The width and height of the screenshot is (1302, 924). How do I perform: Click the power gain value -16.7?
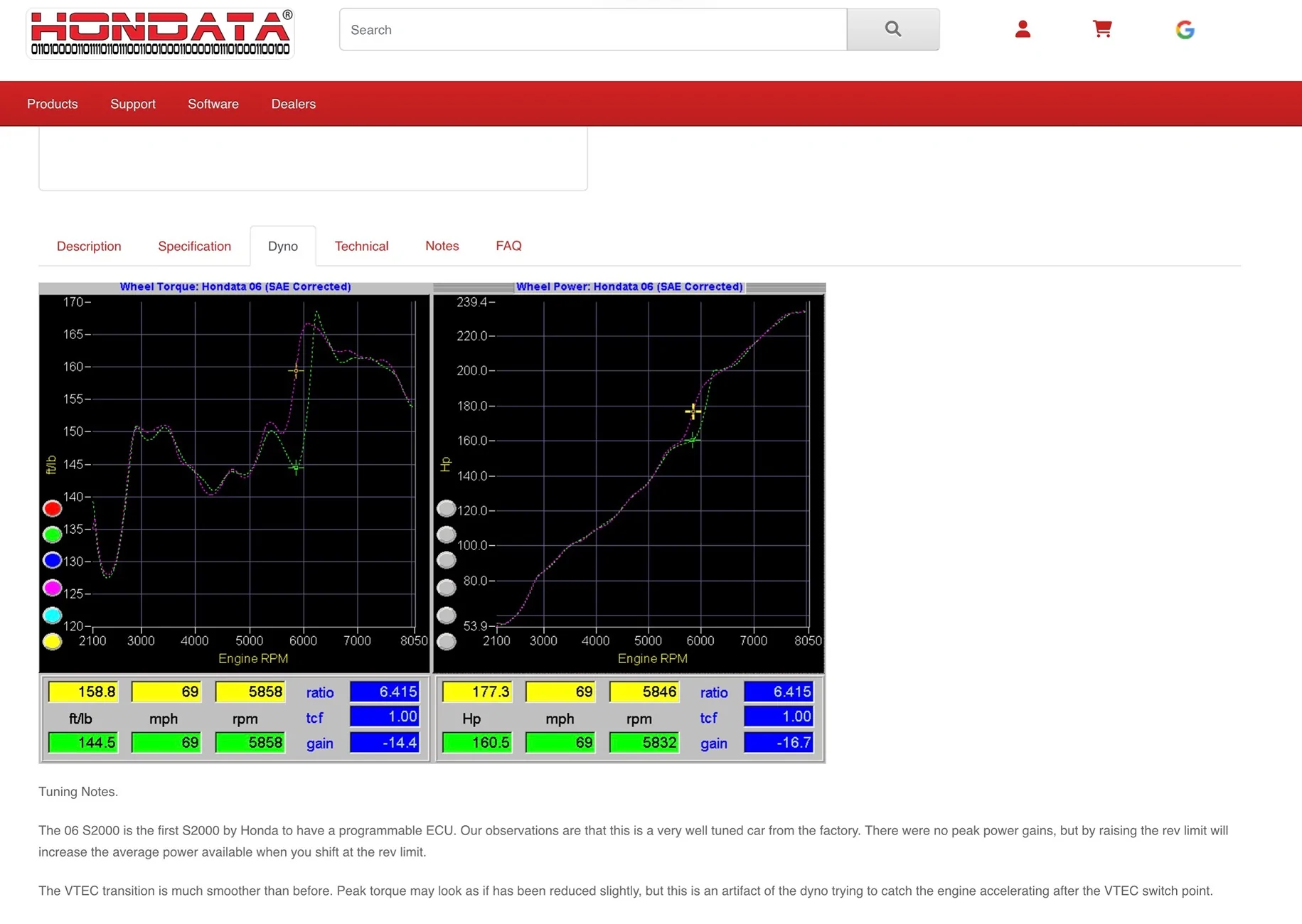(x=779, y=743)
